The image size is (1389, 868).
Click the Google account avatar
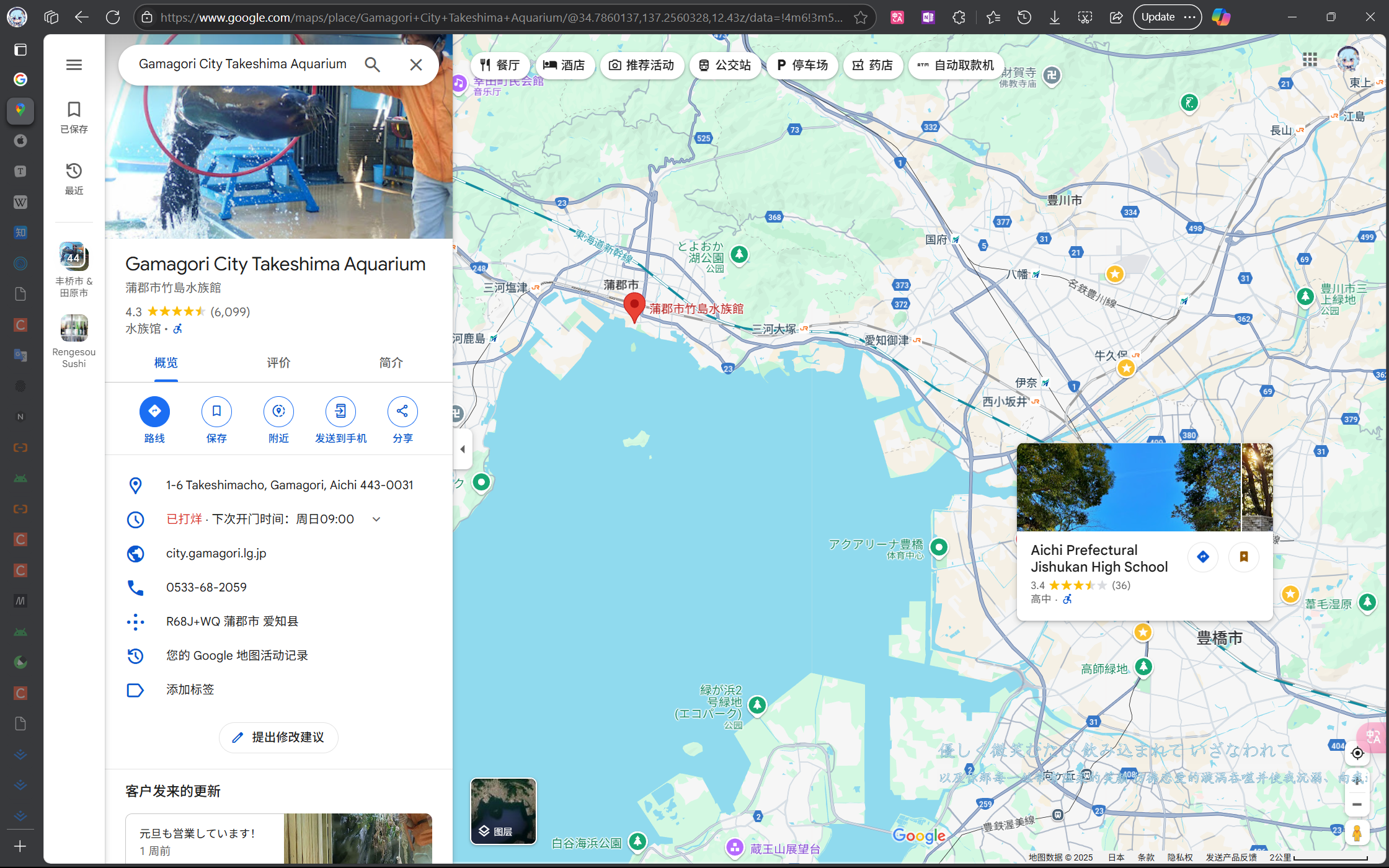[x=1348, y=60]
